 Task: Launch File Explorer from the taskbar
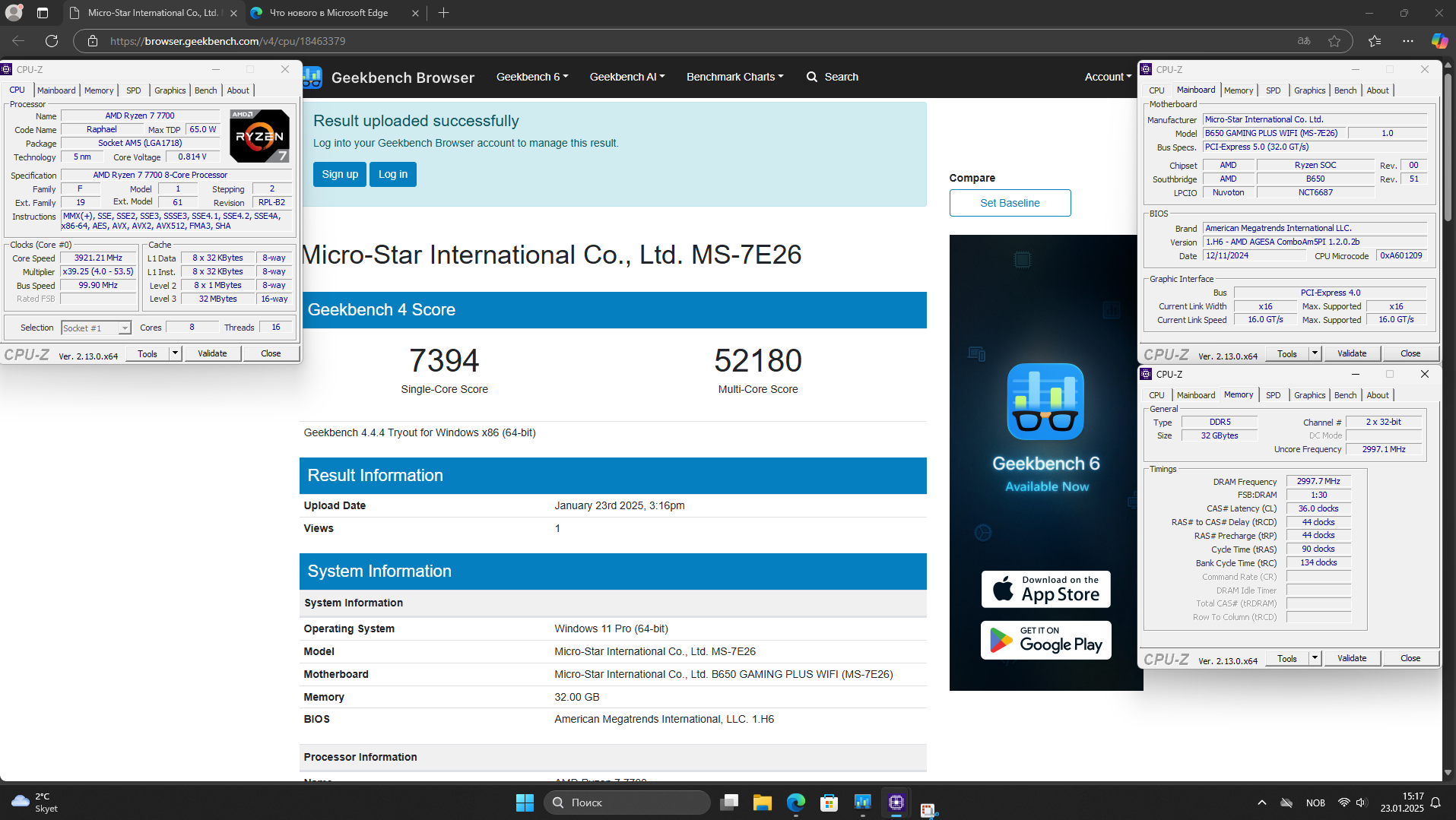point(763,803)
